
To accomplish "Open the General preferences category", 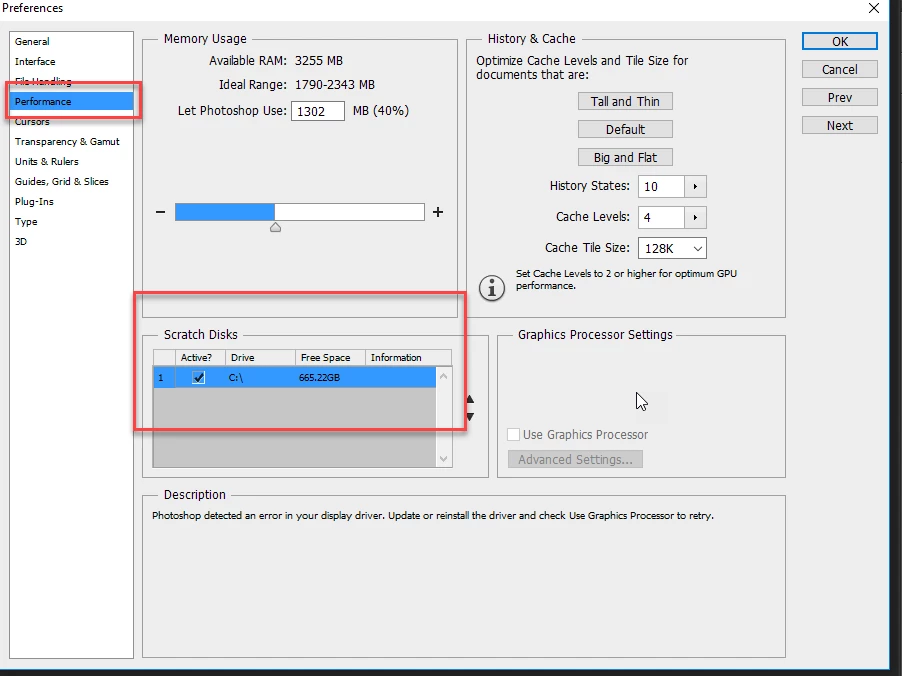I will click(x=32, y=41).
